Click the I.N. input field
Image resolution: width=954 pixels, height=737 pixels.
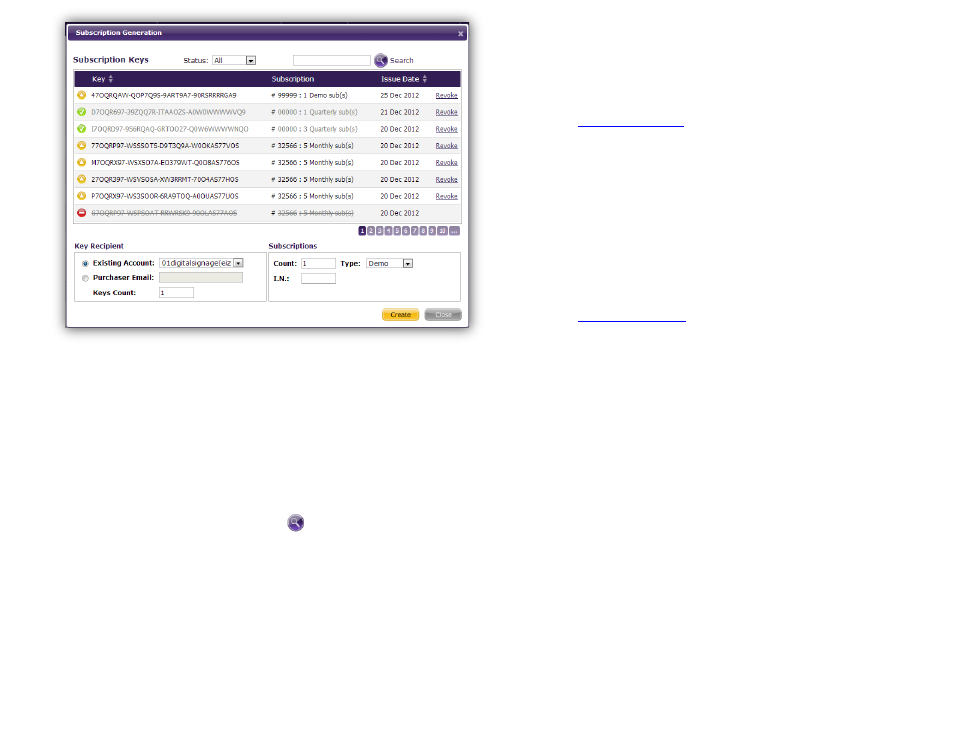(318, 278)
